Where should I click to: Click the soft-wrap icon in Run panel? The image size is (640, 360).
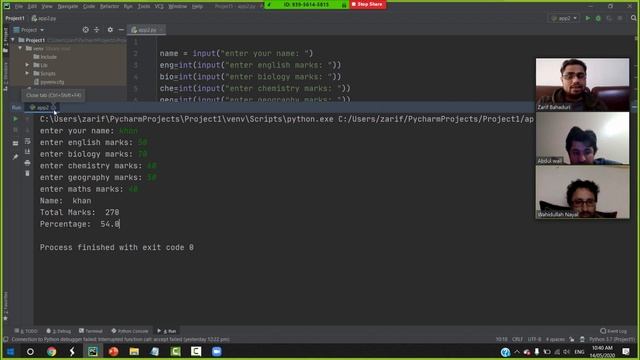[x=27, y=141]
